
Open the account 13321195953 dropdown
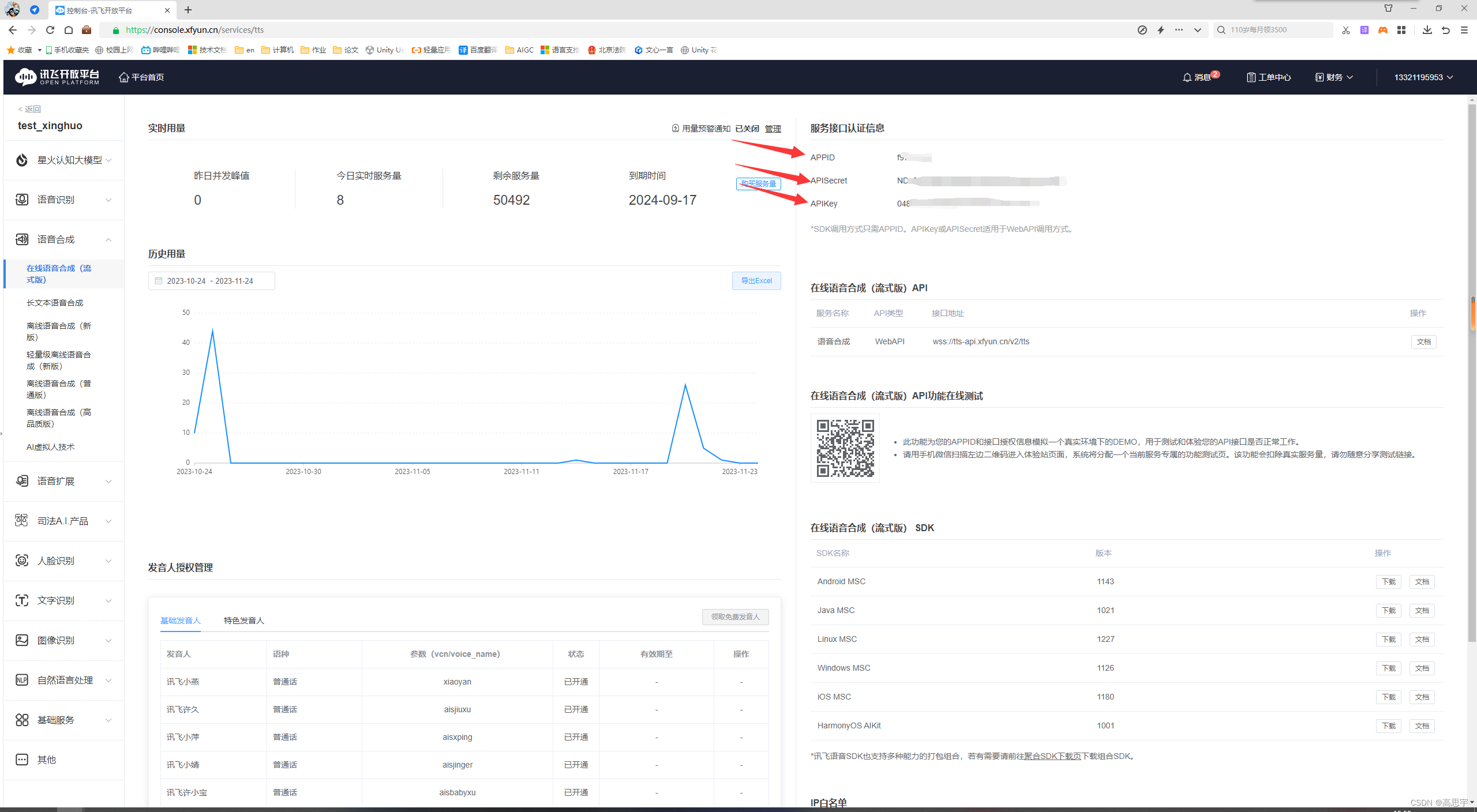point(1423,77)
